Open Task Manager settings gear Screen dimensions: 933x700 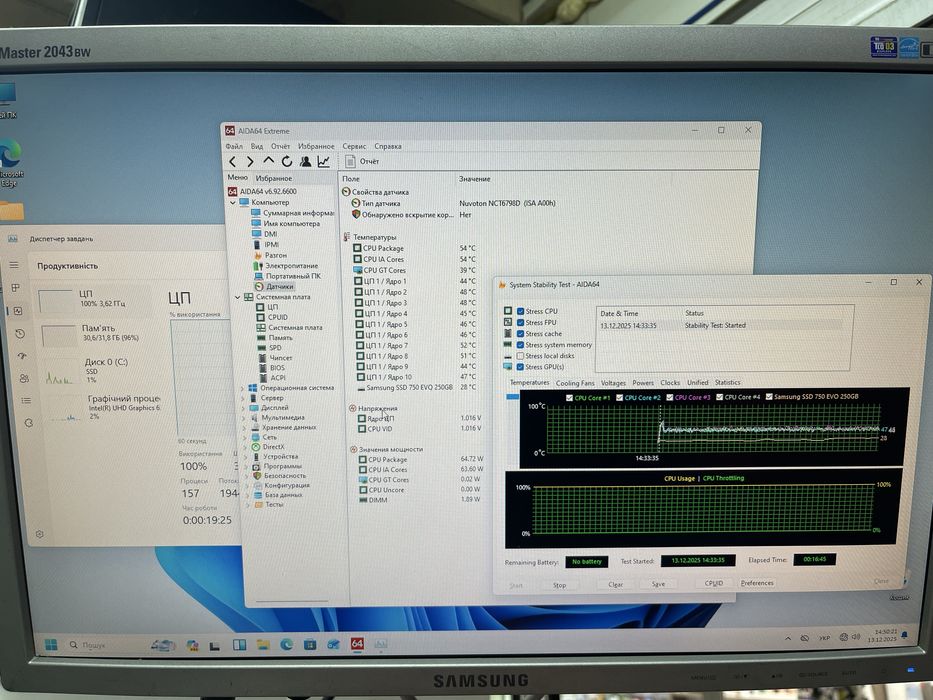pos(39,534)
